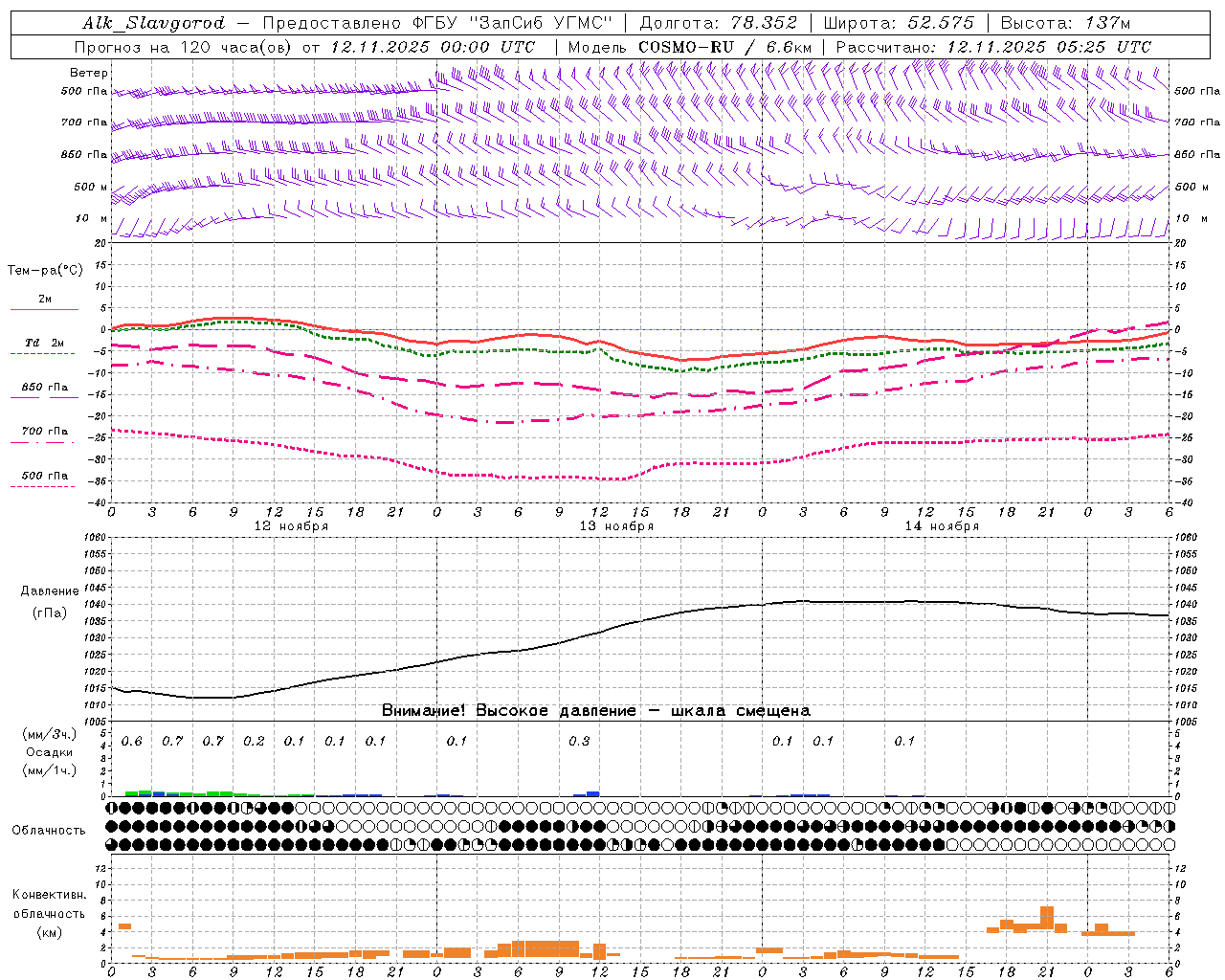Select the latitude value Широта: 52.575
The height and width of the screenshot is (980, 1225).
899,23
